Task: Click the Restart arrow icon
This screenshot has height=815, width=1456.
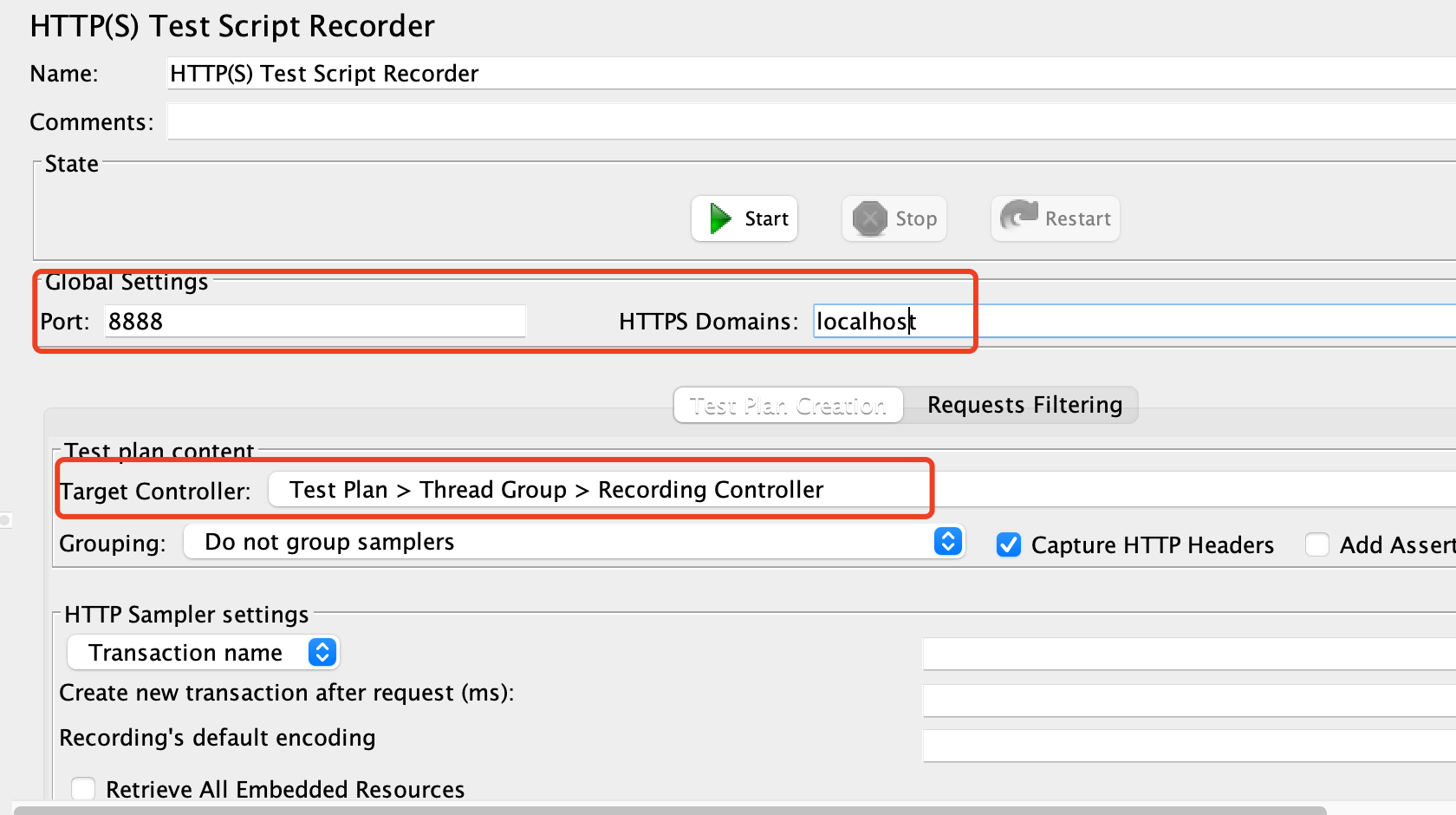Action: point(1018,215)
